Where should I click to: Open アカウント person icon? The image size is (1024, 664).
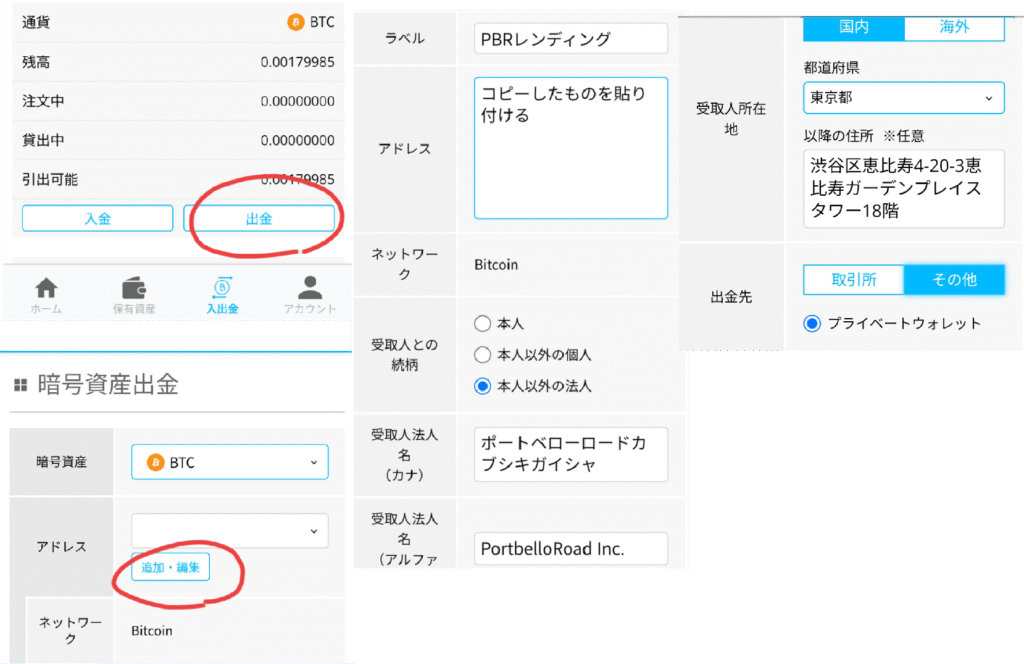(x=310, y=287)
